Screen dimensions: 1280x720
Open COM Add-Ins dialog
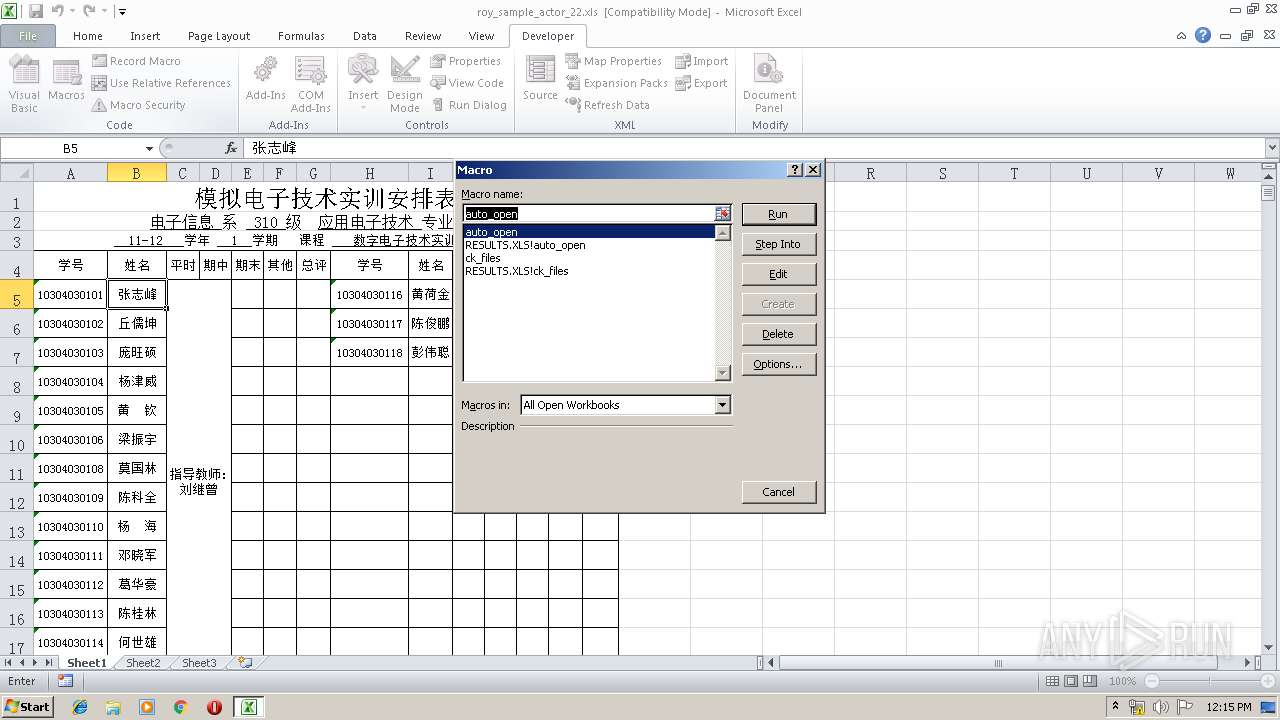(310, 84)
